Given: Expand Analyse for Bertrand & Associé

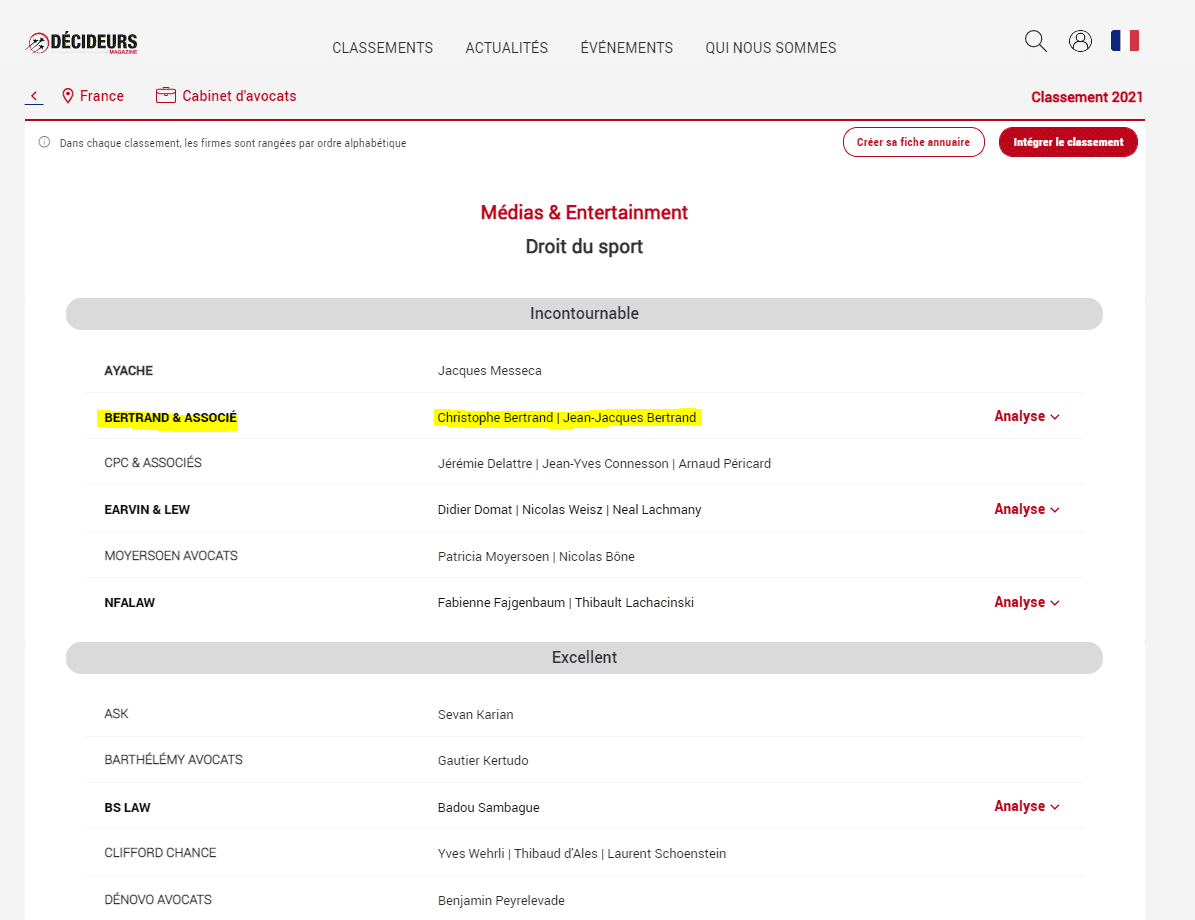Looking at the screenshot, I should click(1026, 416).
